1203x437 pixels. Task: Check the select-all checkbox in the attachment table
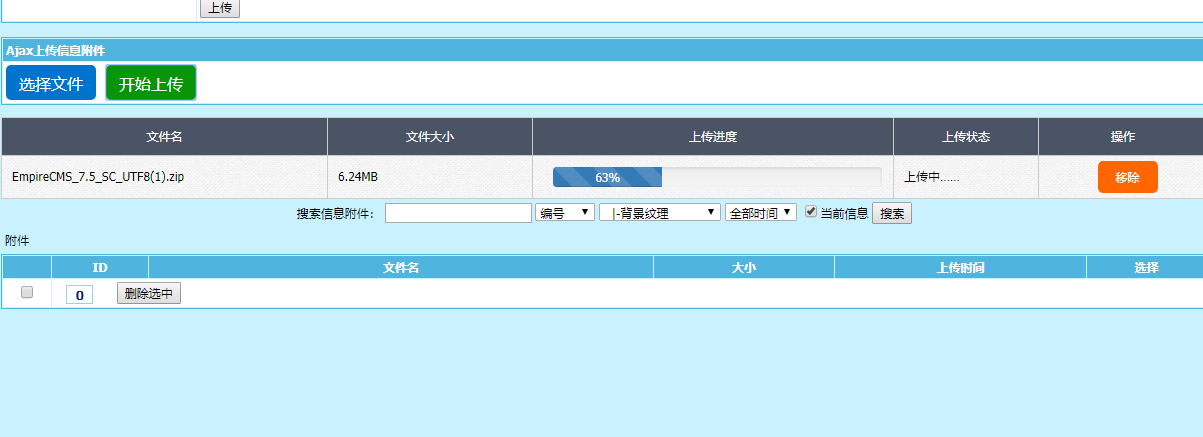click(x=27, y=292)
